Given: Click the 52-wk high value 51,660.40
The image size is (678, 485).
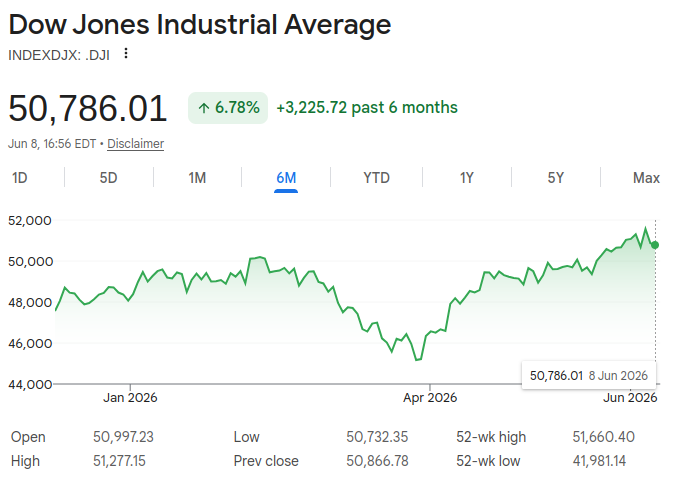Looking at the screenshot, I should coord(604,437).
